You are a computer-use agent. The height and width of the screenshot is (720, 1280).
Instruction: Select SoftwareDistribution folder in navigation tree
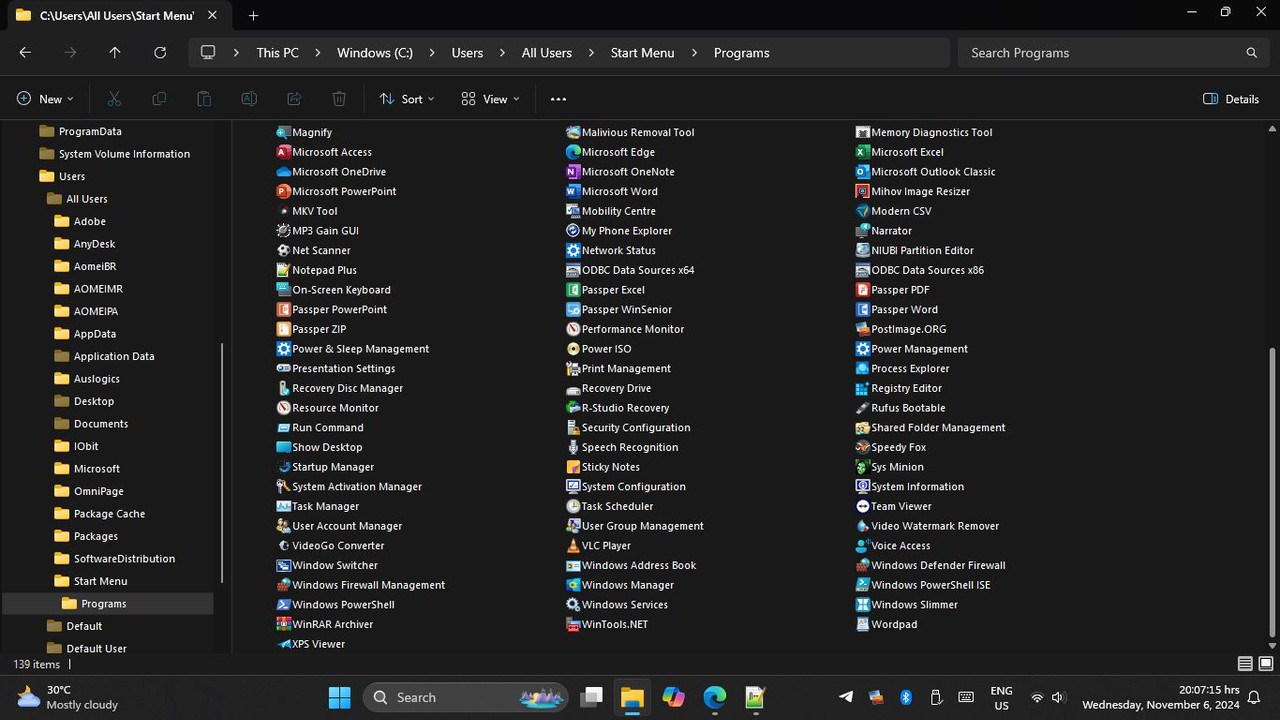pos(124,559)
